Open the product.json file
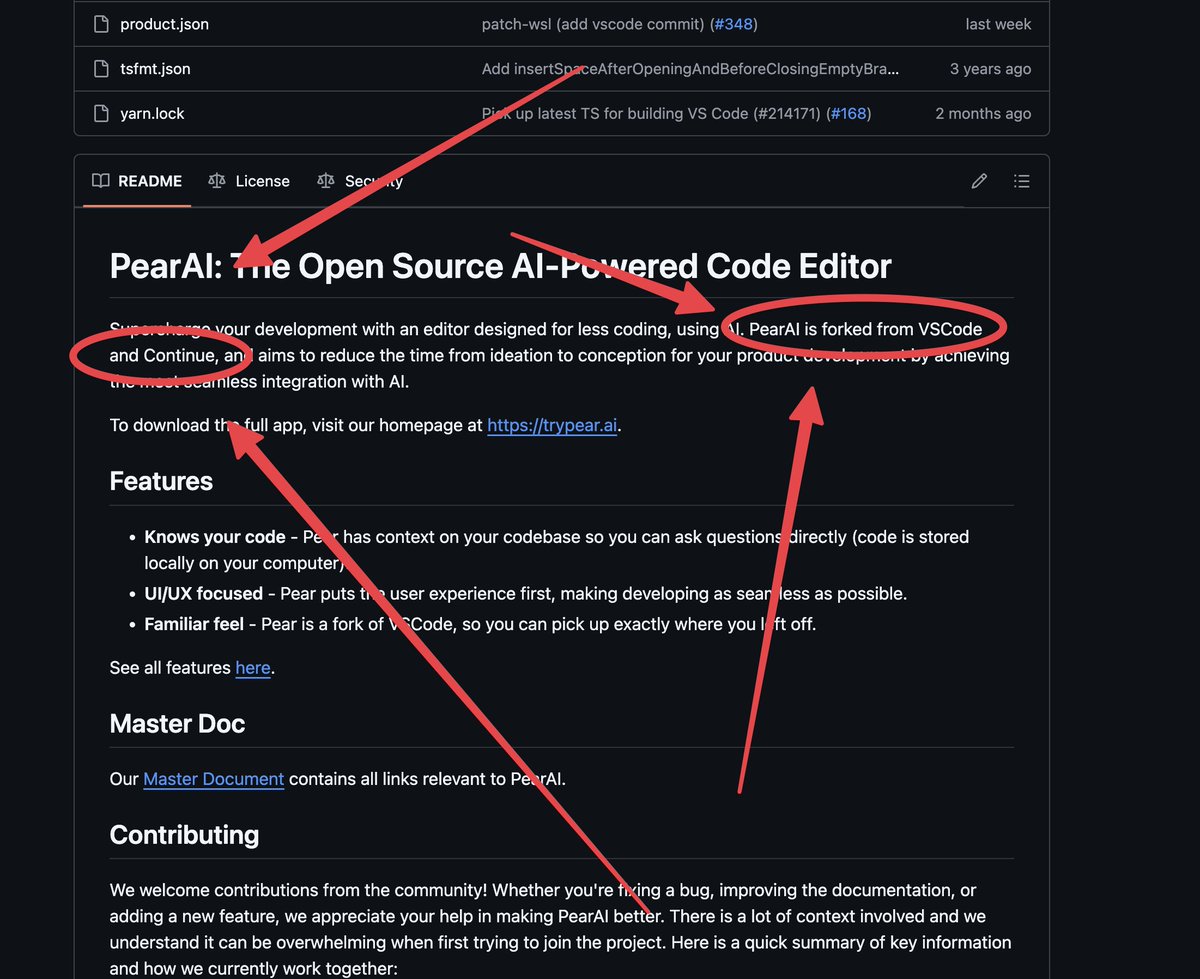1200x979 pixels. coord(164,24)
